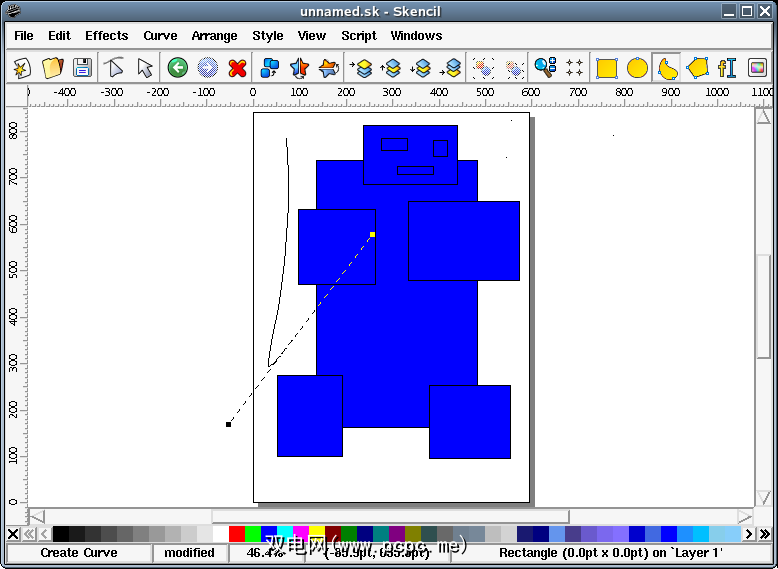Choose the Selection arrow tool
Screen dimensions: 778x569
pos(145,68)
